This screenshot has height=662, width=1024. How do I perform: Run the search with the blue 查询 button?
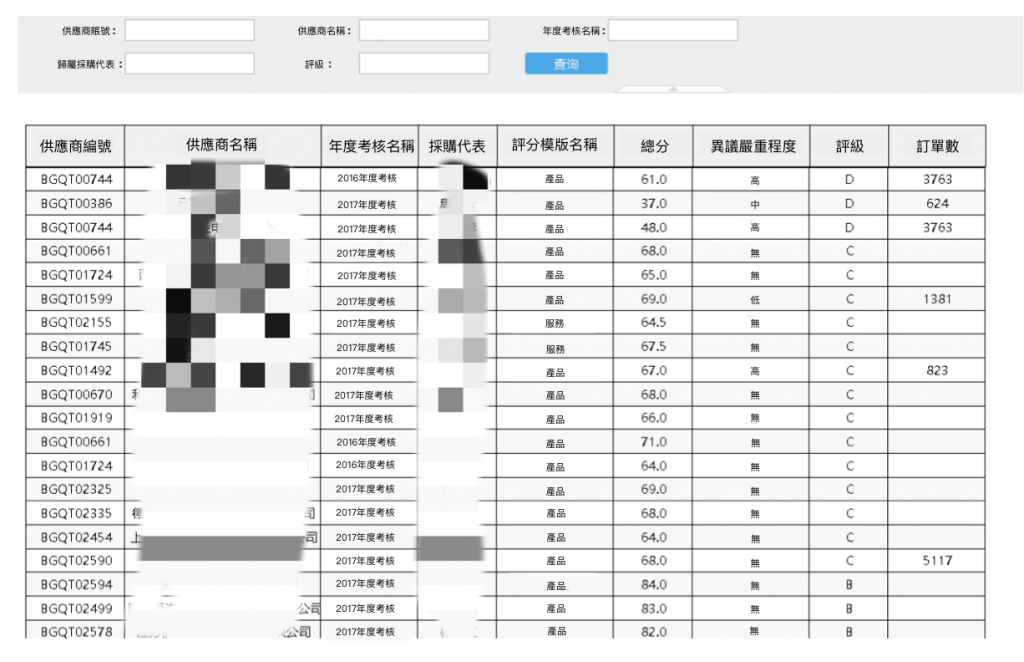pyautogui.click(x=566, y=63)
